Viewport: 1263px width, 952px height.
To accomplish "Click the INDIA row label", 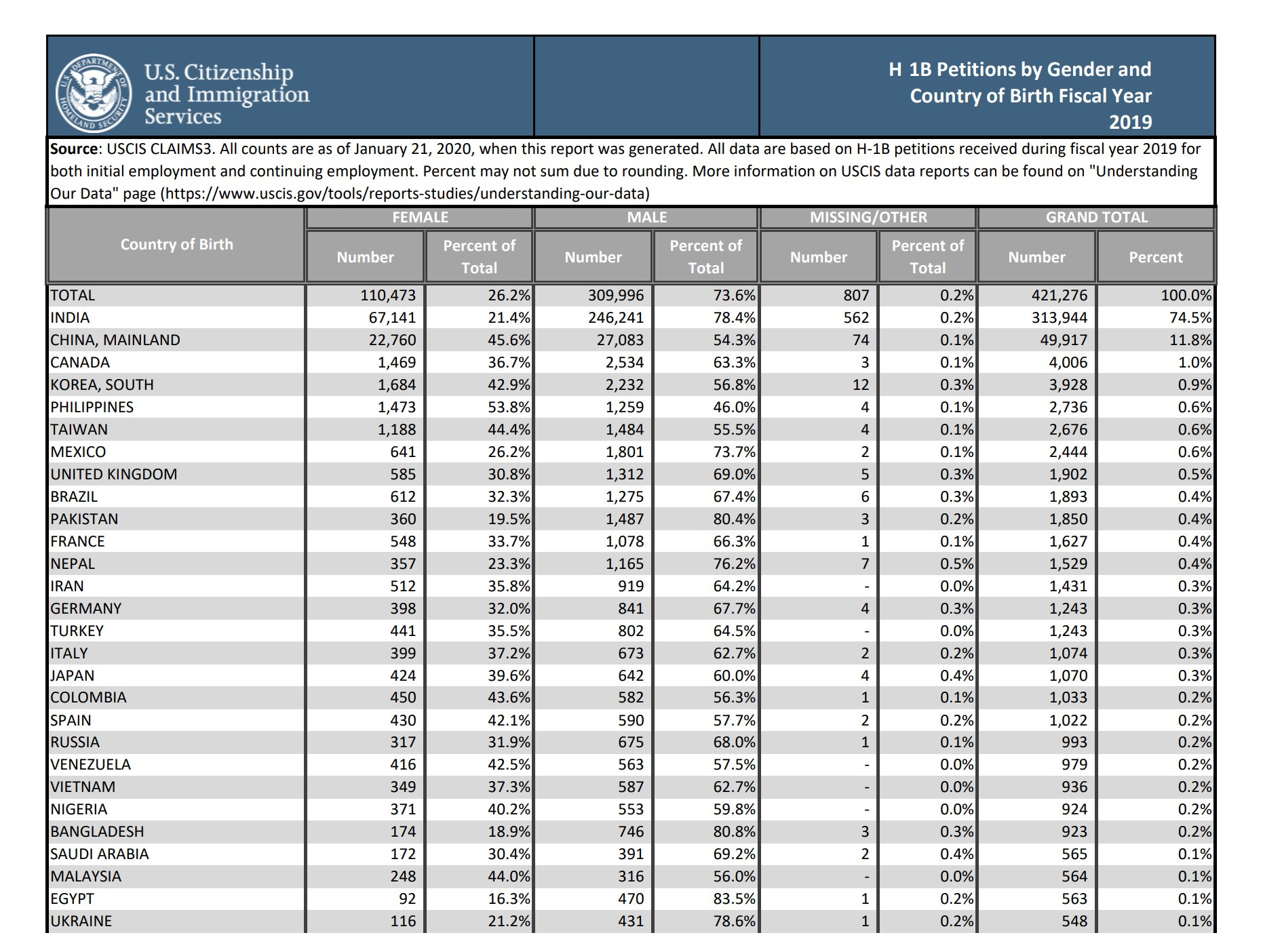I will [70, 318].
